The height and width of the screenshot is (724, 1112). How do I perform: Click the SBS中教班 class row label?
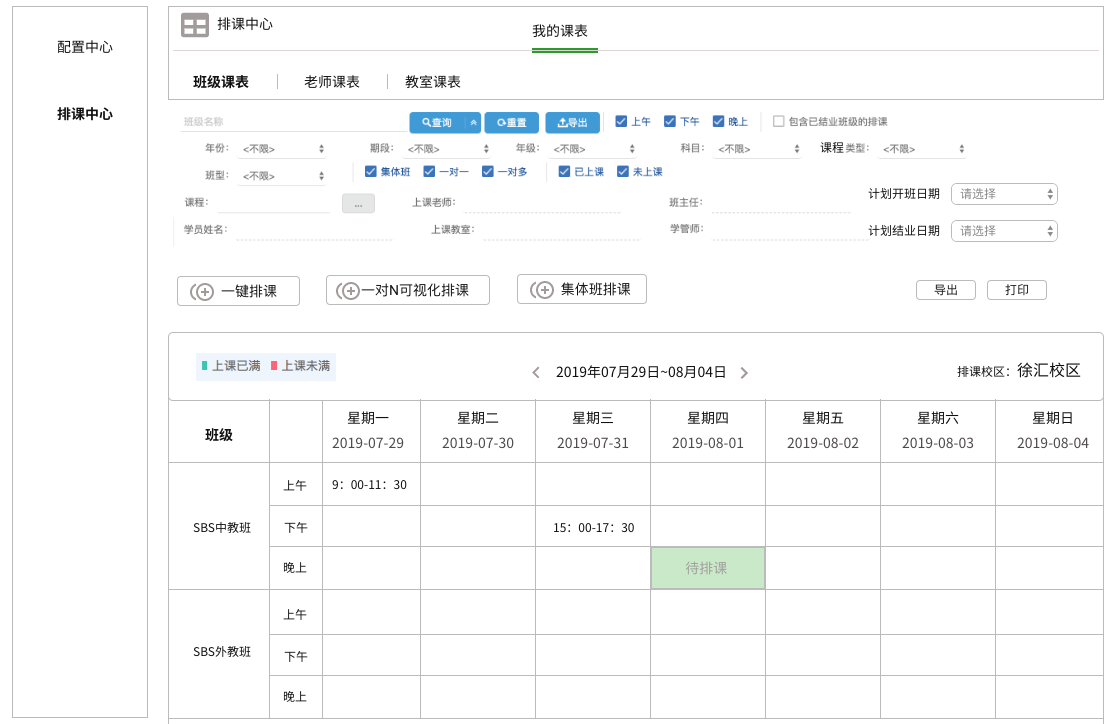pos(222,528)
